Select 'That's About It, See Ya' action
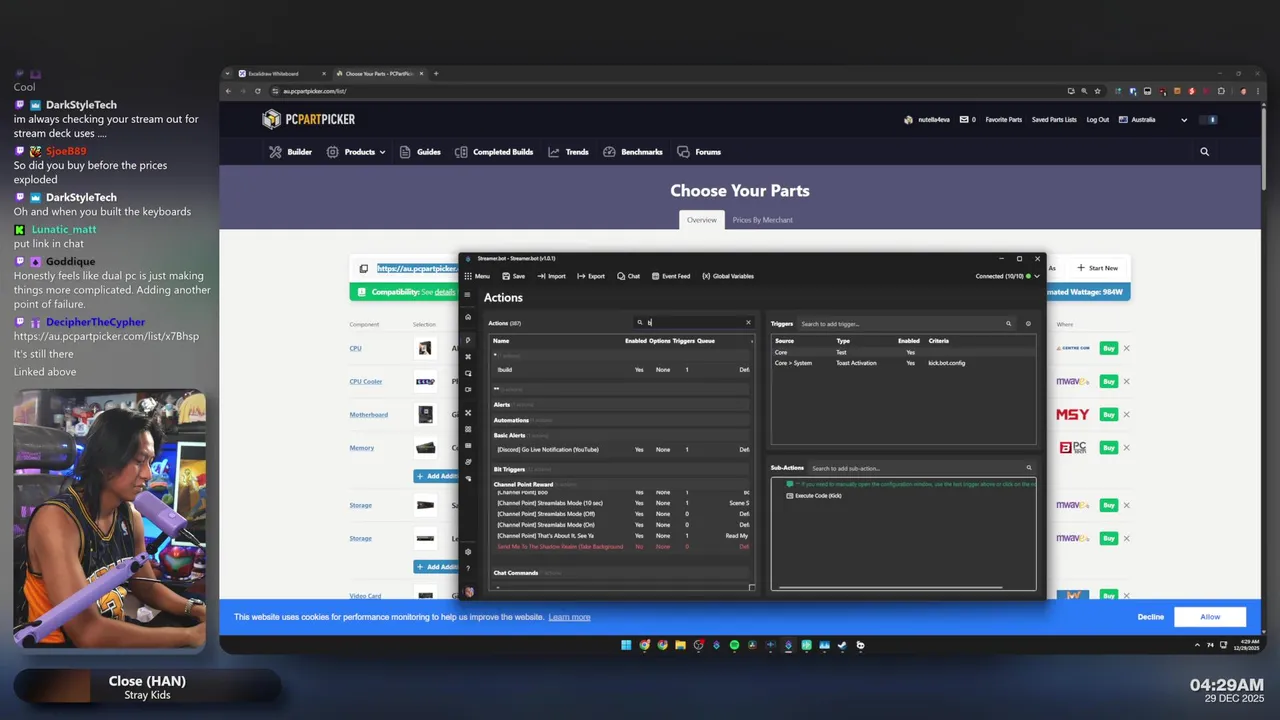Viewport: 1280px width, 720px height. (x=620, y=536)
